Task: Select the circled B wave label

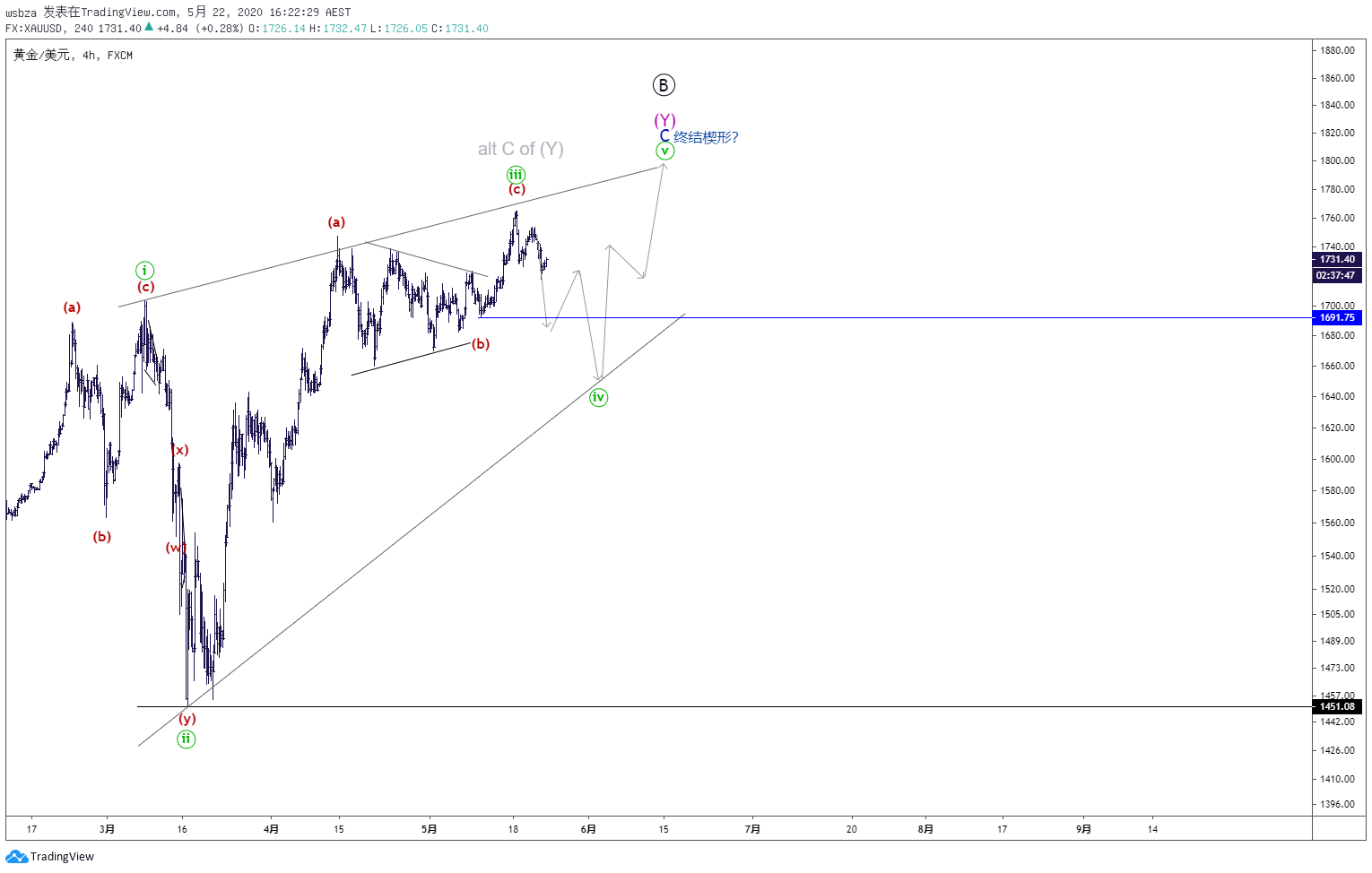Action: (664, 85)
